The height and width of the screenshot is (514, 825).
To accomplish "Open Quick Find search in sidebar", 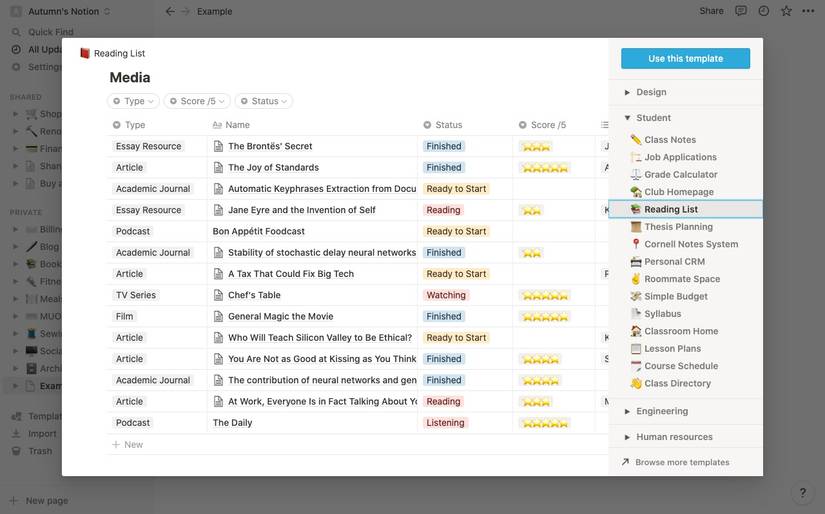I will (x=50, y=31).
